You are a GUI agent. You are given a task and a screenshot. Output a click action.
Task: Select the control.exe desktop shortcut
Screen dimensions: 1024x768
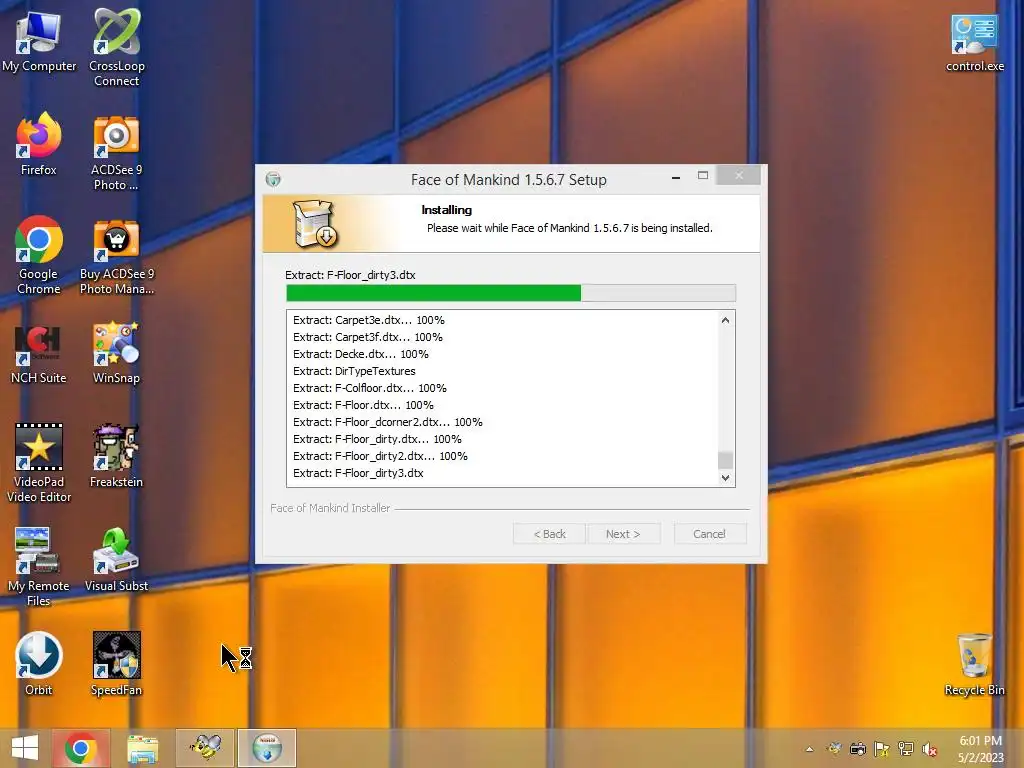click(x=974, y=43)
